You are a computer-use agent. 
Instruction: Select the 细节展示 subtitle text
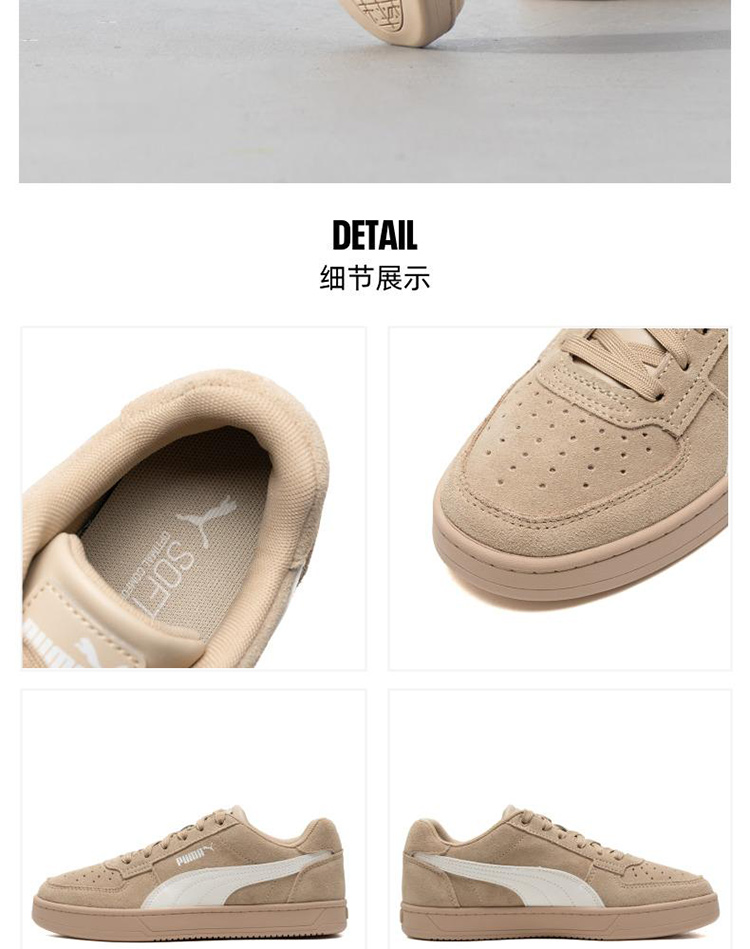click(375, 278)
